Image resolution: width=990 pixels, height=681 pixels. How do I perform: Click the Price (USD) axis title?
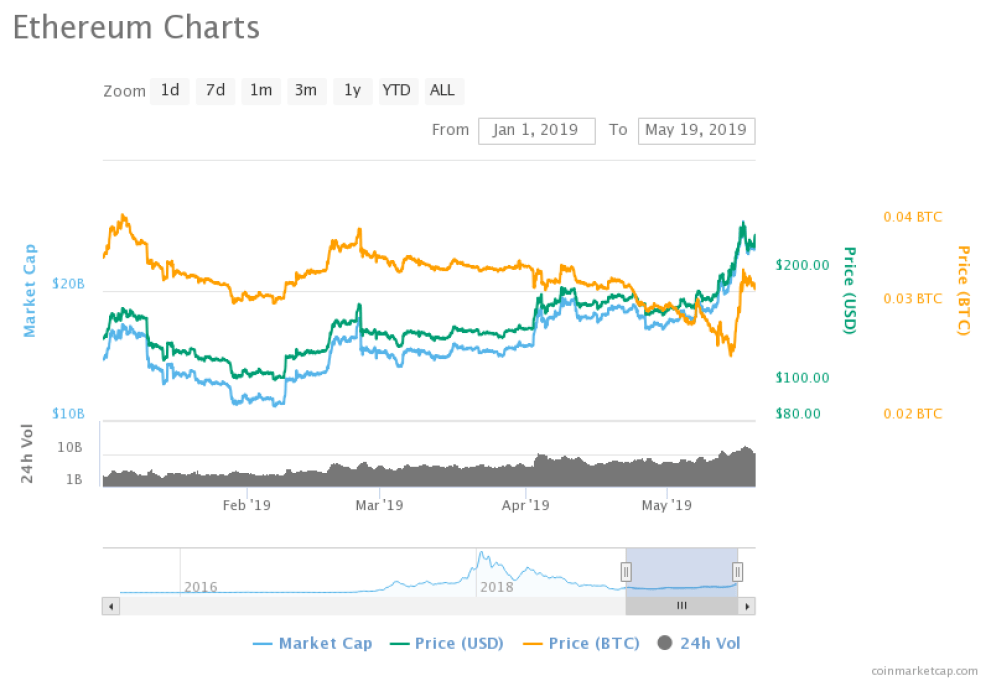[x=850, y=290]
